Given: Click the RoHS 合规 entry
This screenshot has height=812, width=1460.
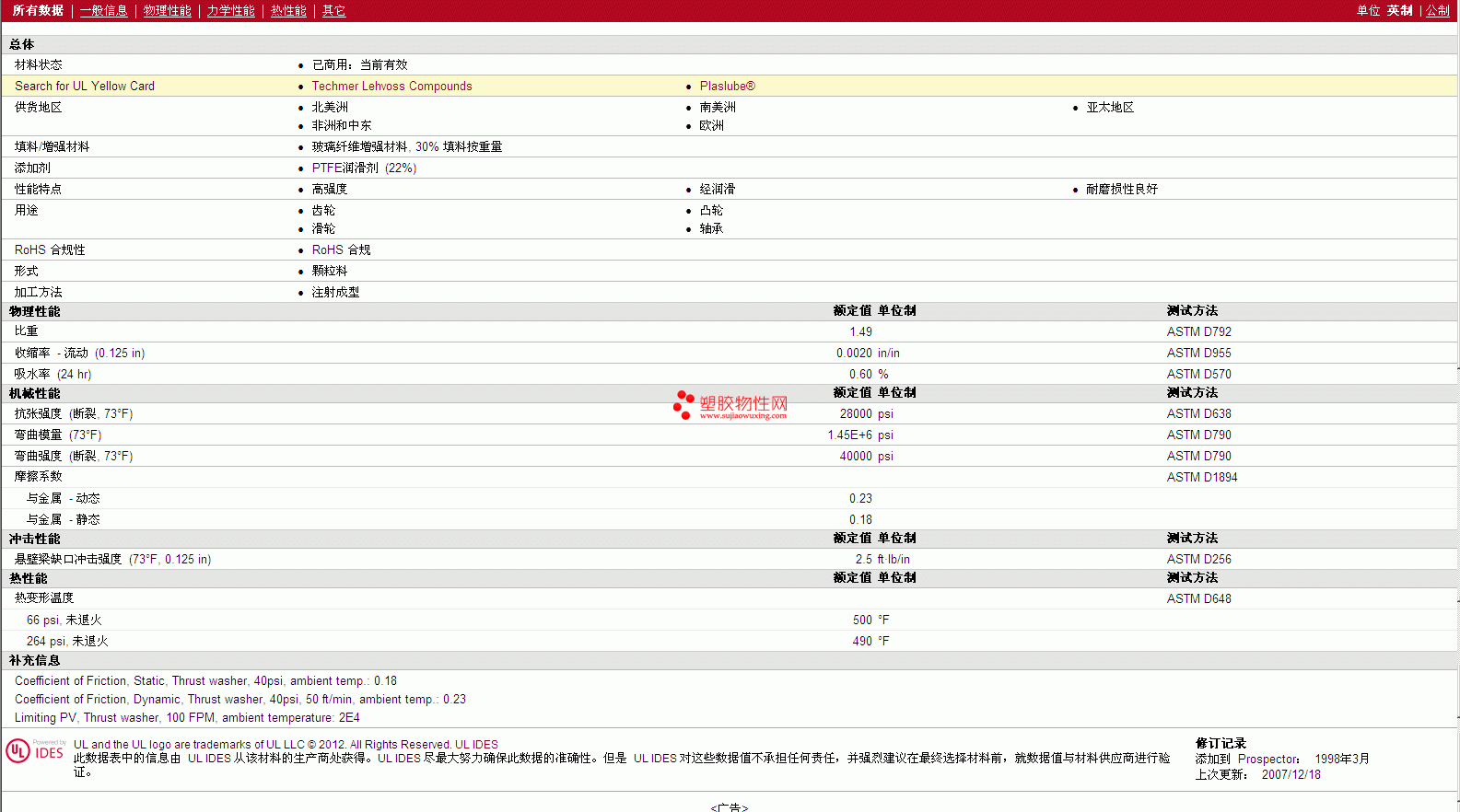Looking at the screenshot, I should [x=342, y=250].
